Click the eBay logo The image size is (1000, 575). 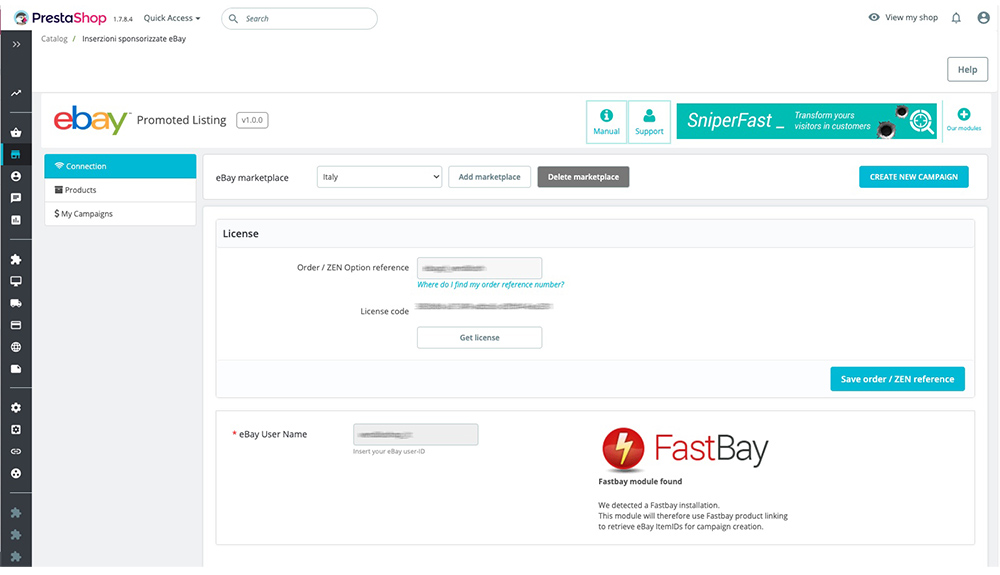click(92, 120)
